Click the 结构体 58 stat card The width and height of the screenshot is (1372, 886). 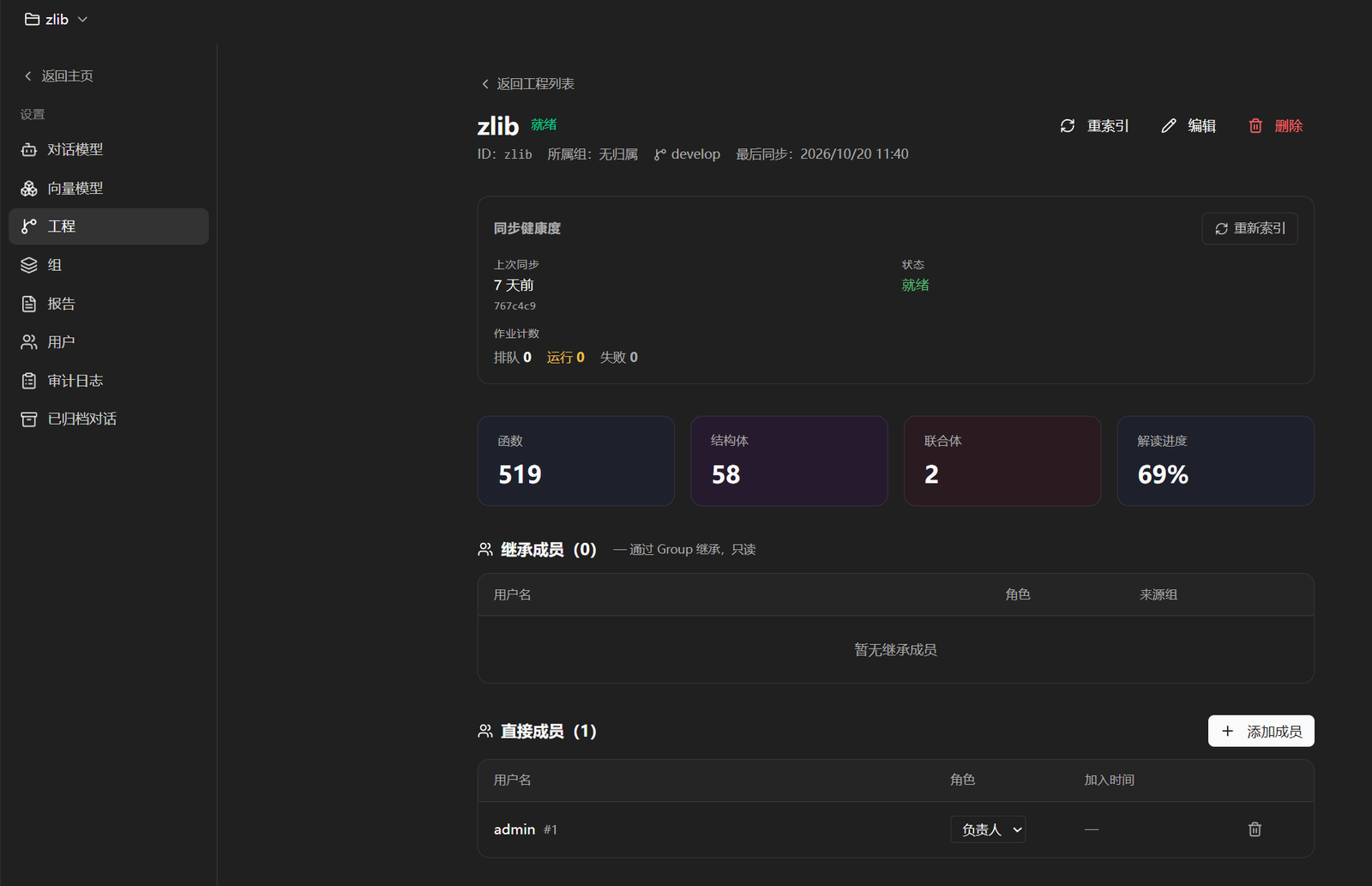pyautogui.click(x=789, y=461)
